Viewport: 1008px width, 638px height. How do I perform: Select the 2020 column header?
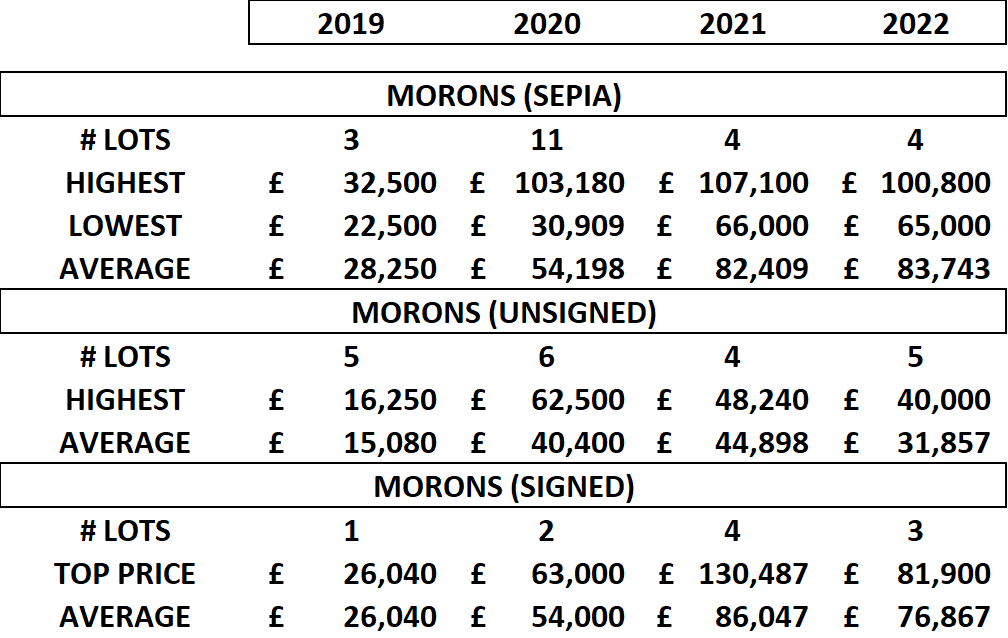coord(547,24)
